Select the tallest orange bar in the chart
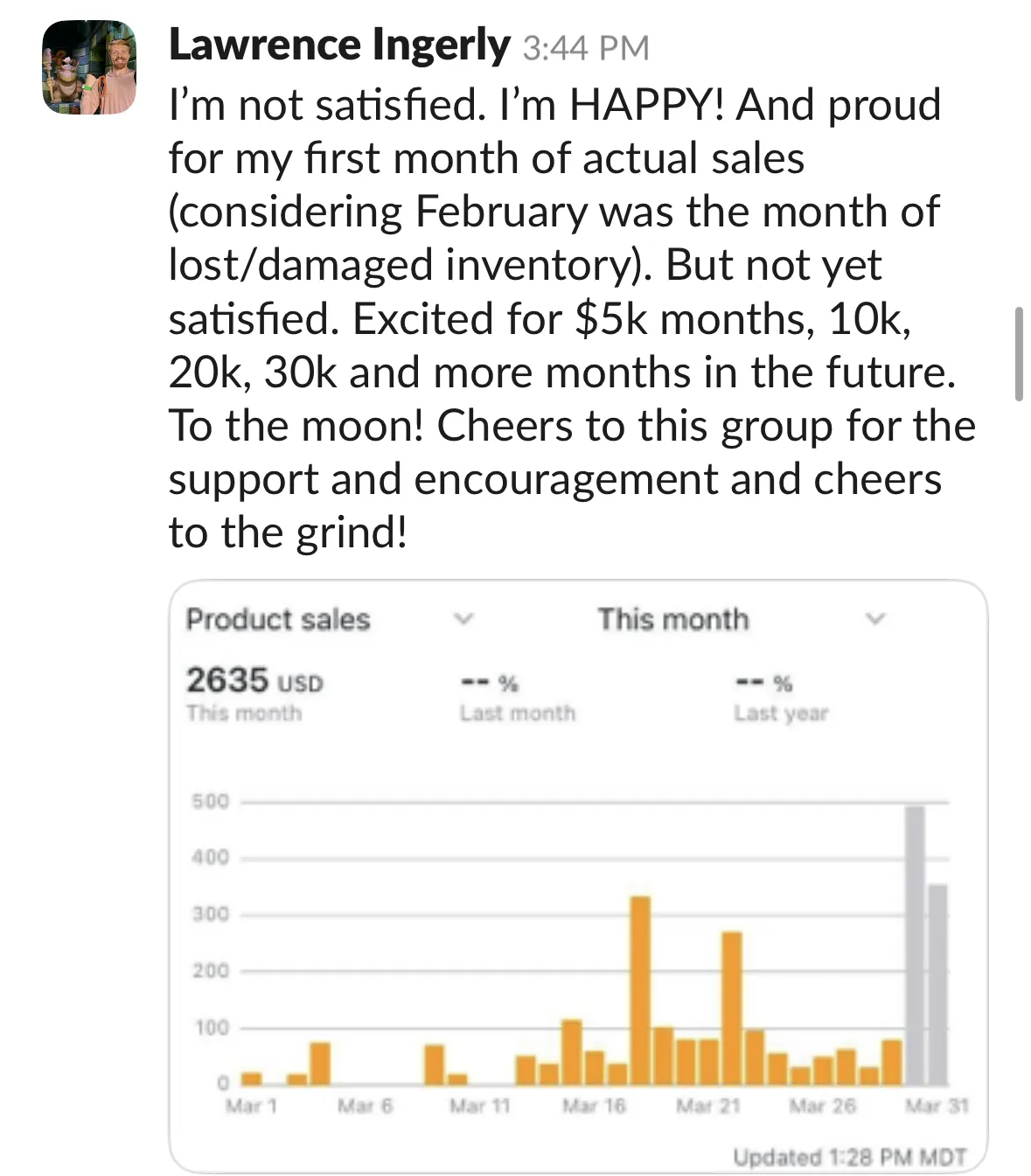Image resolution: width=1031 pixels, height=1176 pixels. pos(640,988)
